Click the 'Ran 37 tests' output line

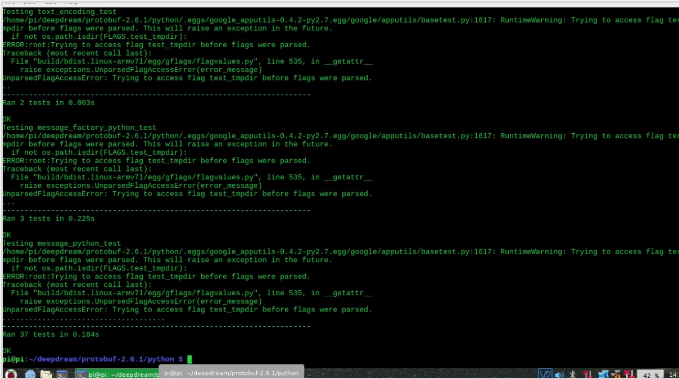click(51, 334)
